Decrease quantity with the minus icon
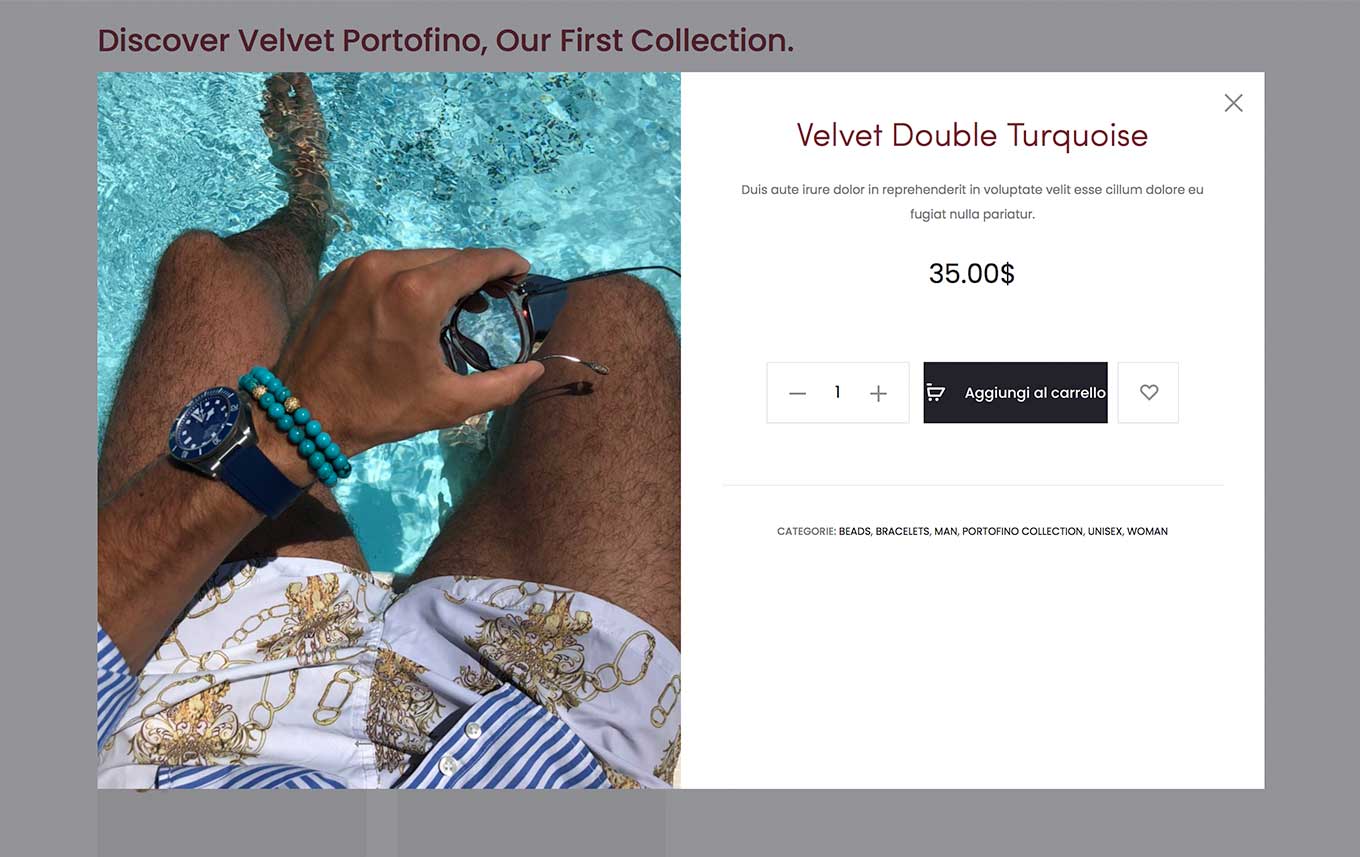The width and height of the screenshot is (1360, 857). (x=797, y=393)
